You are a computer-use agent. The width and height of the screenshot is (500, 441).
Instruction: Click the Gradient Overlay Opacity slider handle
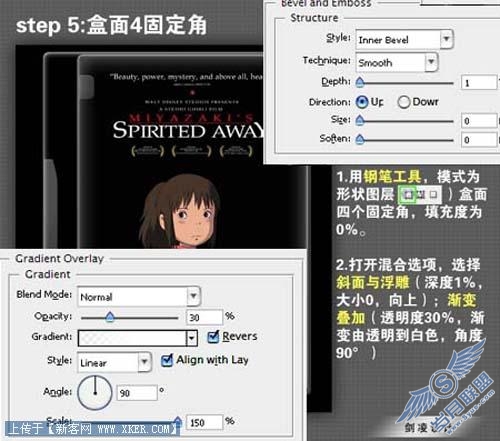pyautogui.click(x=110, y=317)
